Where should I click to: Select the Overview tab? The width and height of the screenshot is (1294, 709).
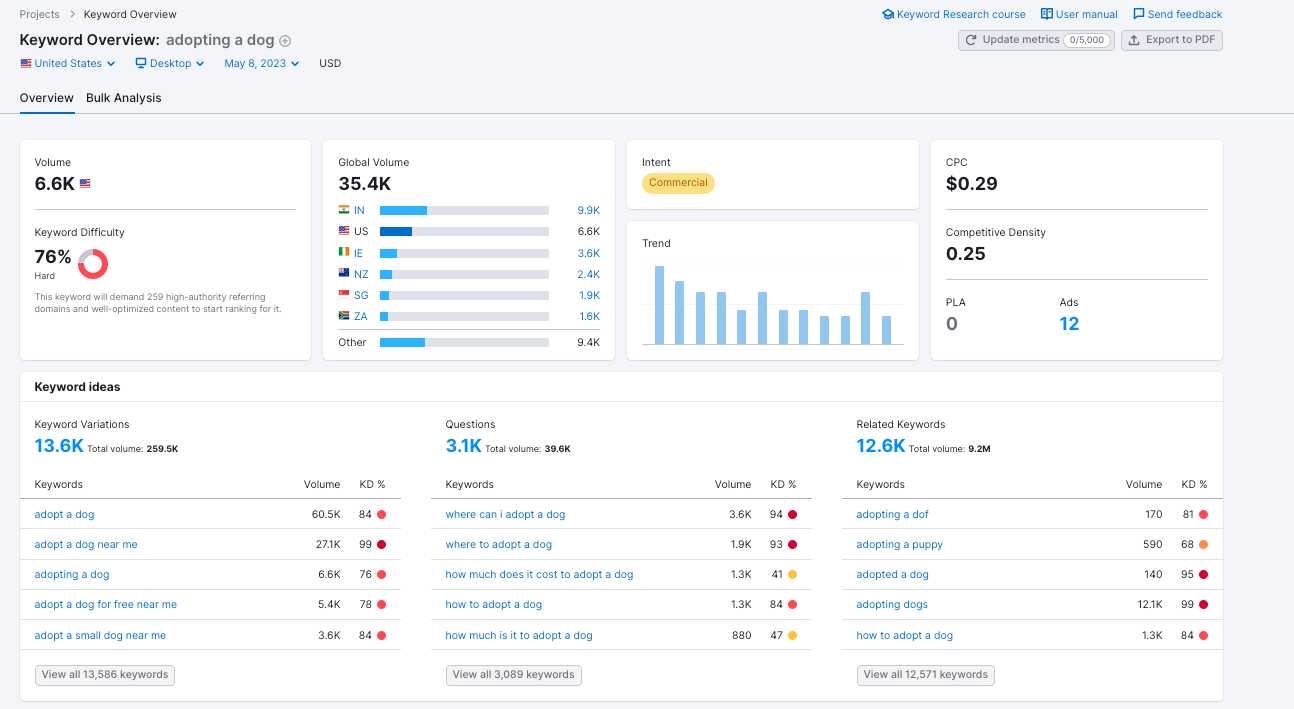pos(47,98)
